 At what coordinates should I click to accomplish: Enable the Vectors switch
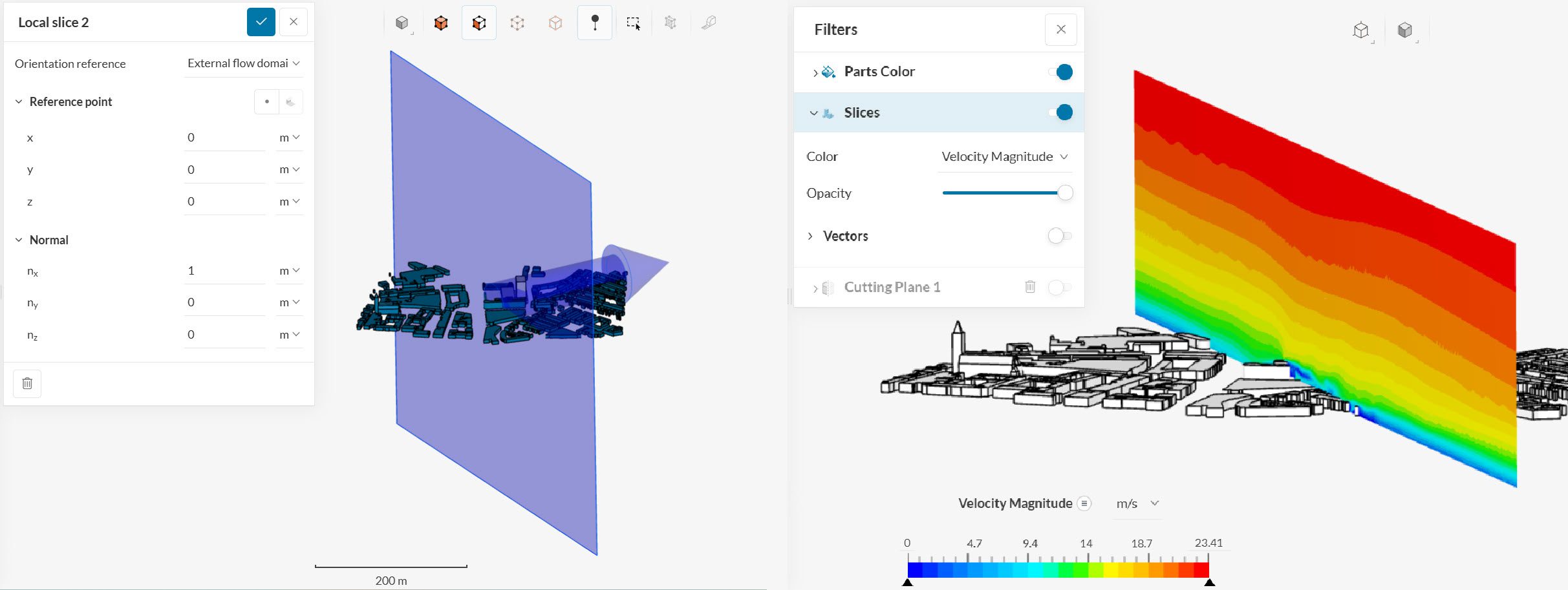point(1059,236)
